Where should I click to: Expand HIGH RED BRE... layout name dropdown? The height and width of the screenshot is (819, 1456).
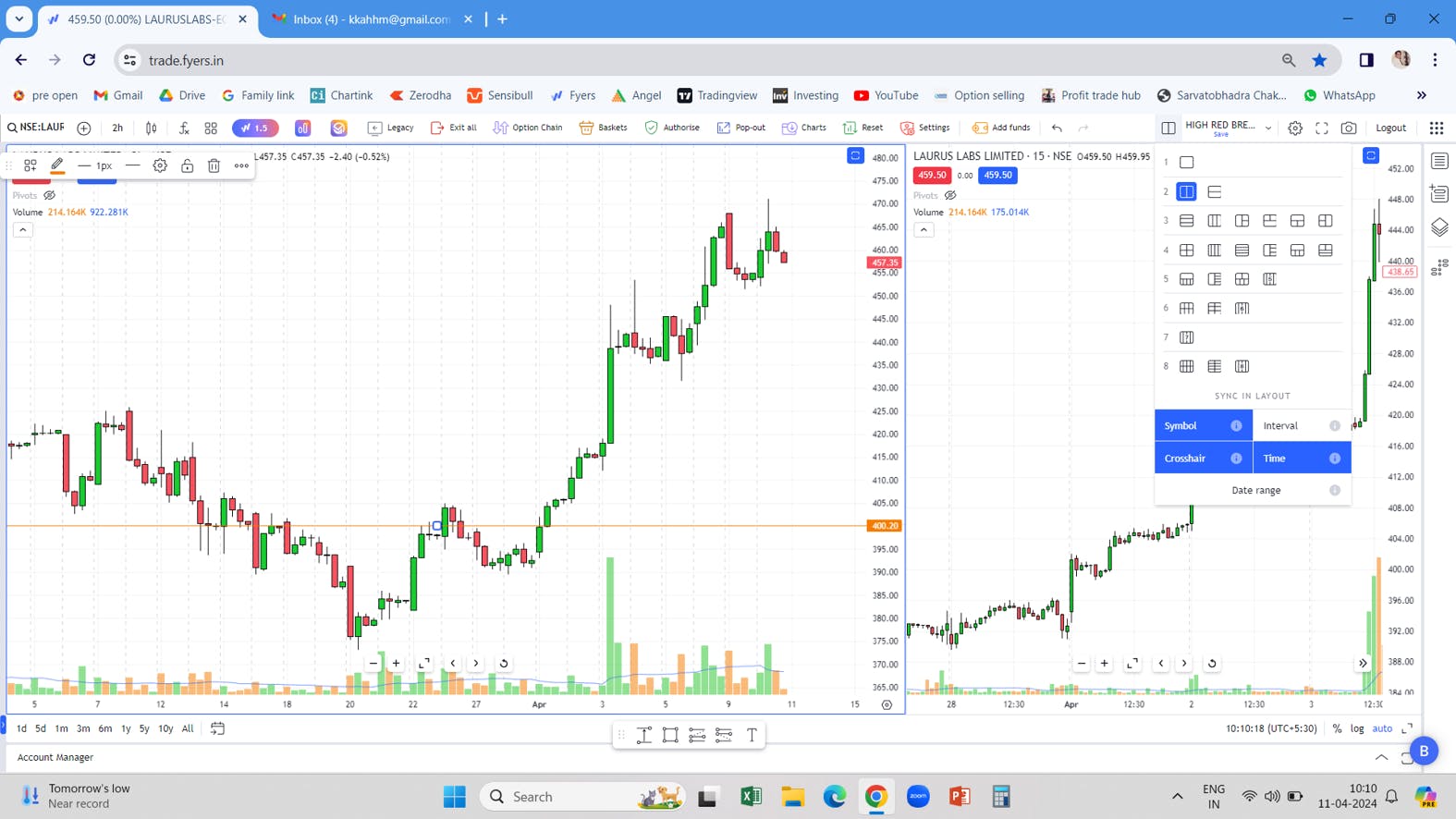pos(1268,128)
